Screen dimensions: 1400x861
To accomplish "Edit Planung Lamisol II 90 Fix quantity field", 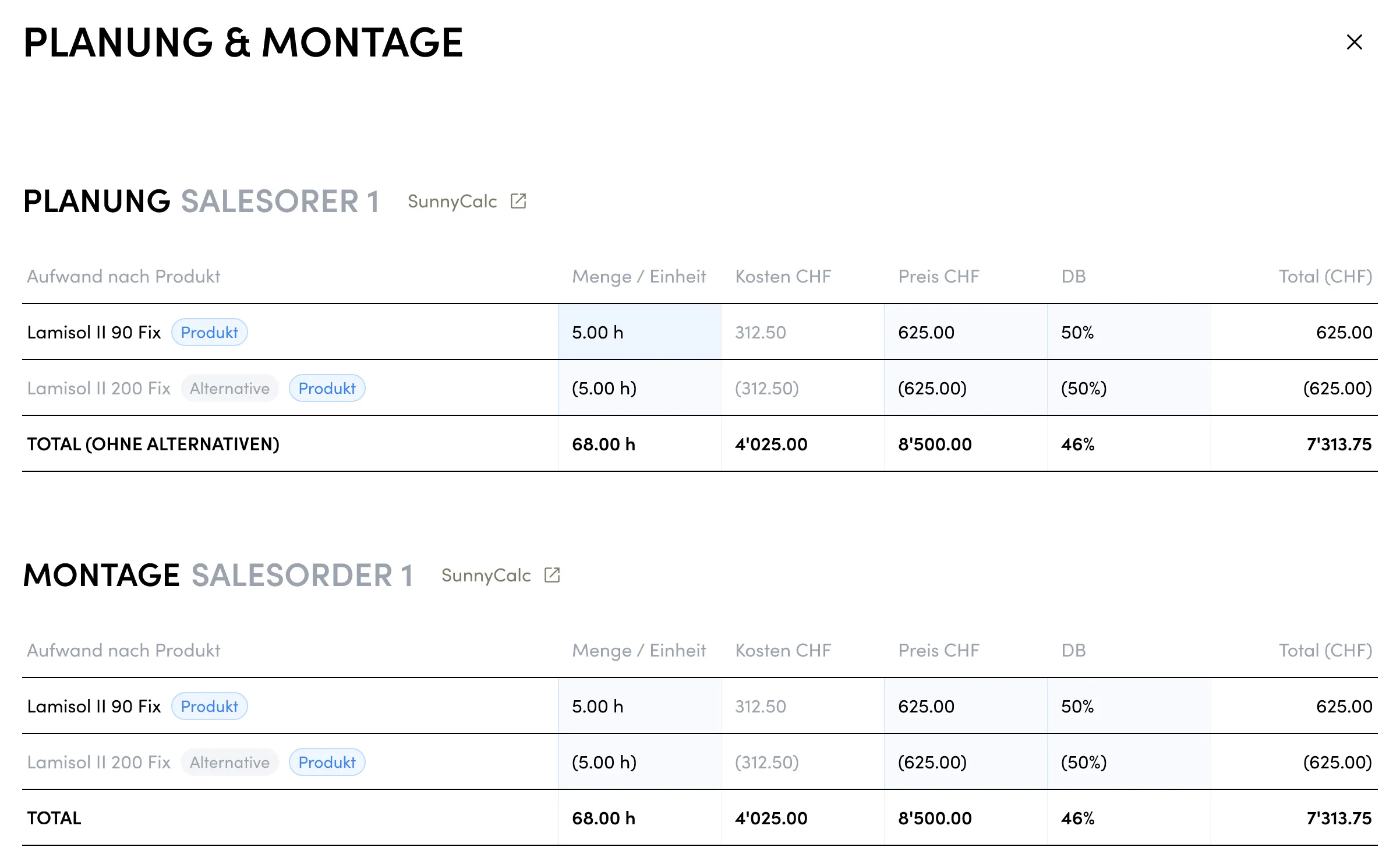I will 639,332.
